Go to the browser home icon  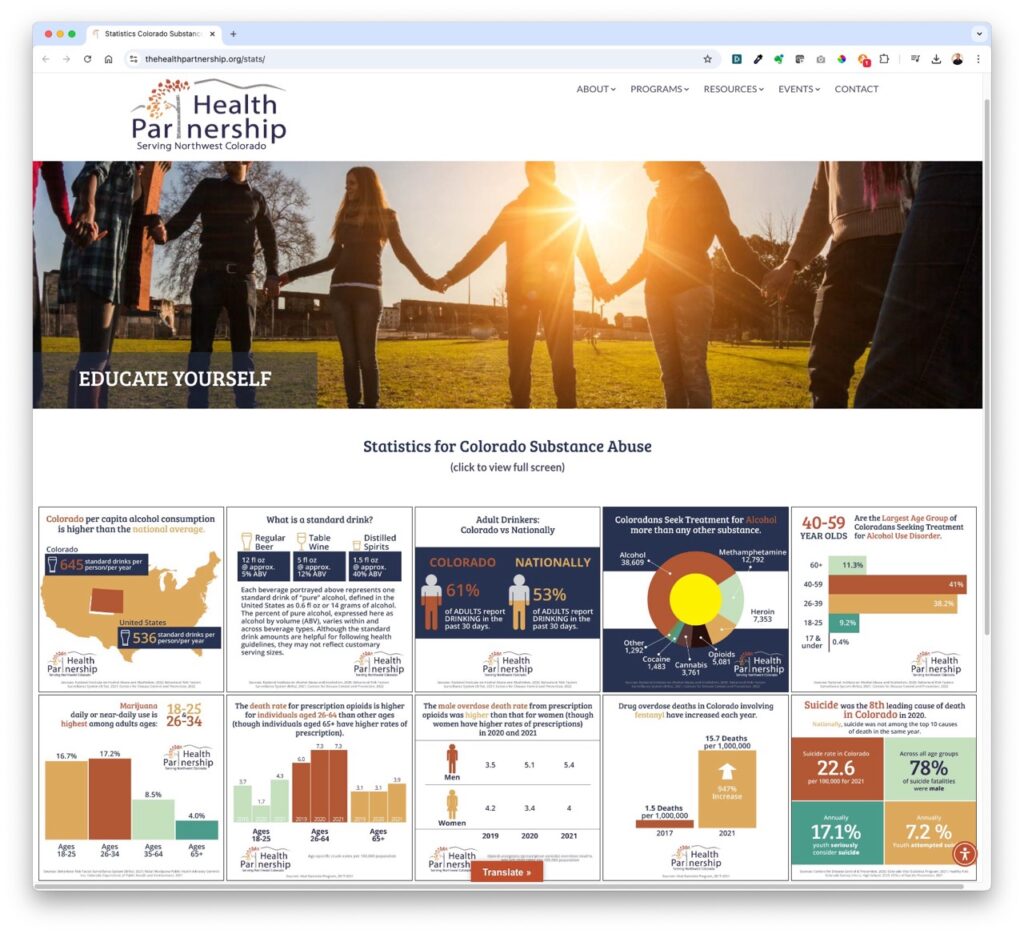pos(108,59)
